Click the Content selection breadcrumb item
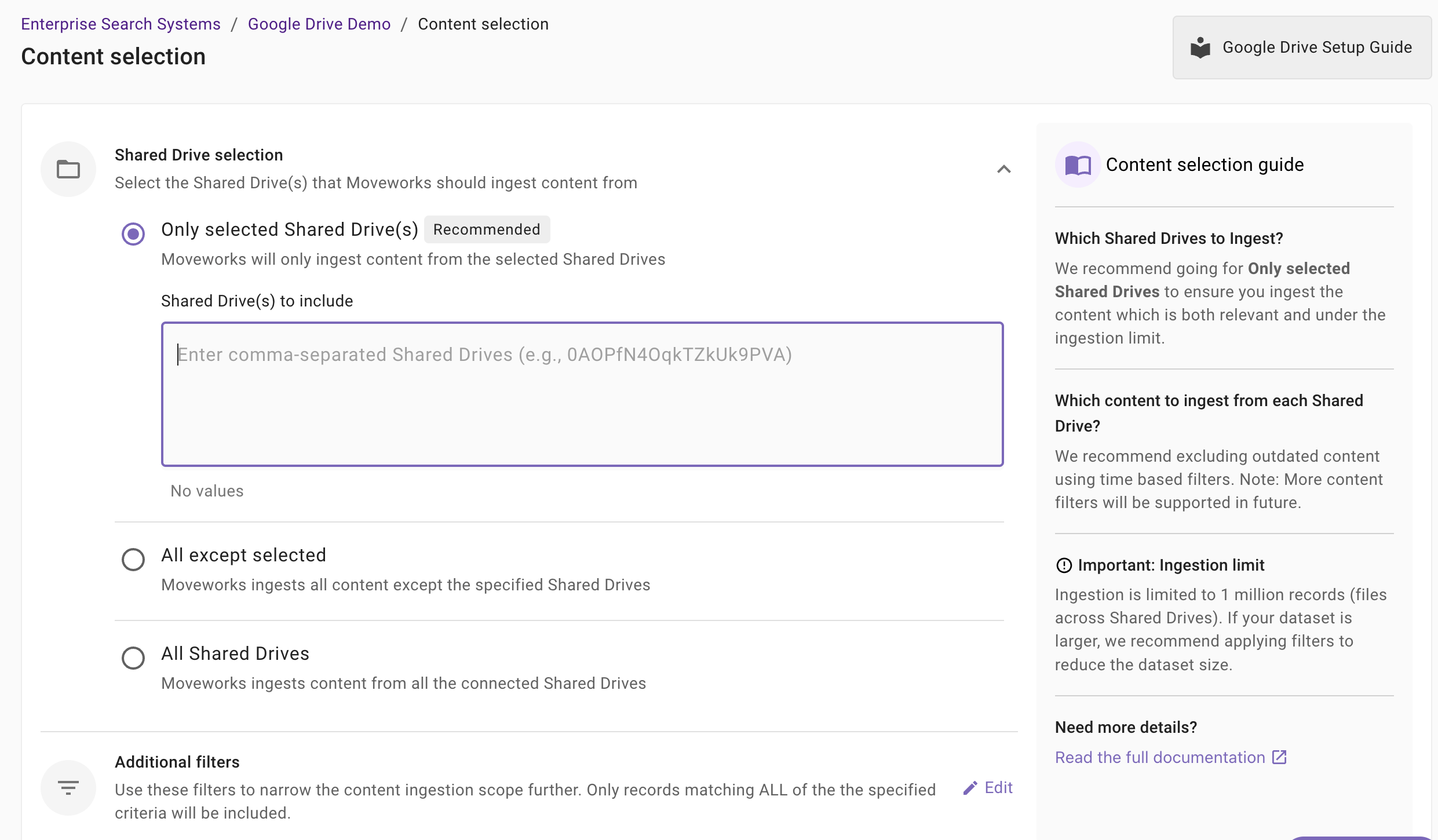 483,24
